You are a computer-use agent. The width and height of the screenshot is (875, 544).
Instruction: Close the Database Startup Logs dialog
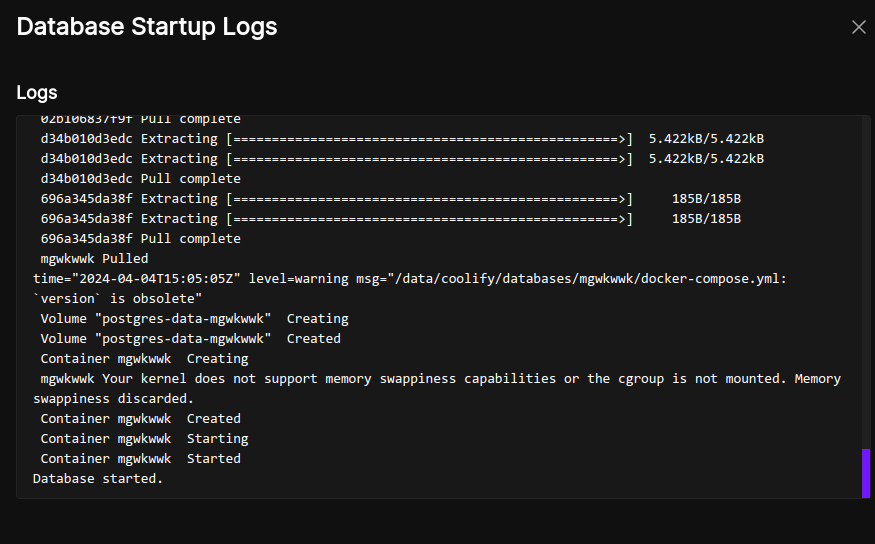[858, 27]
